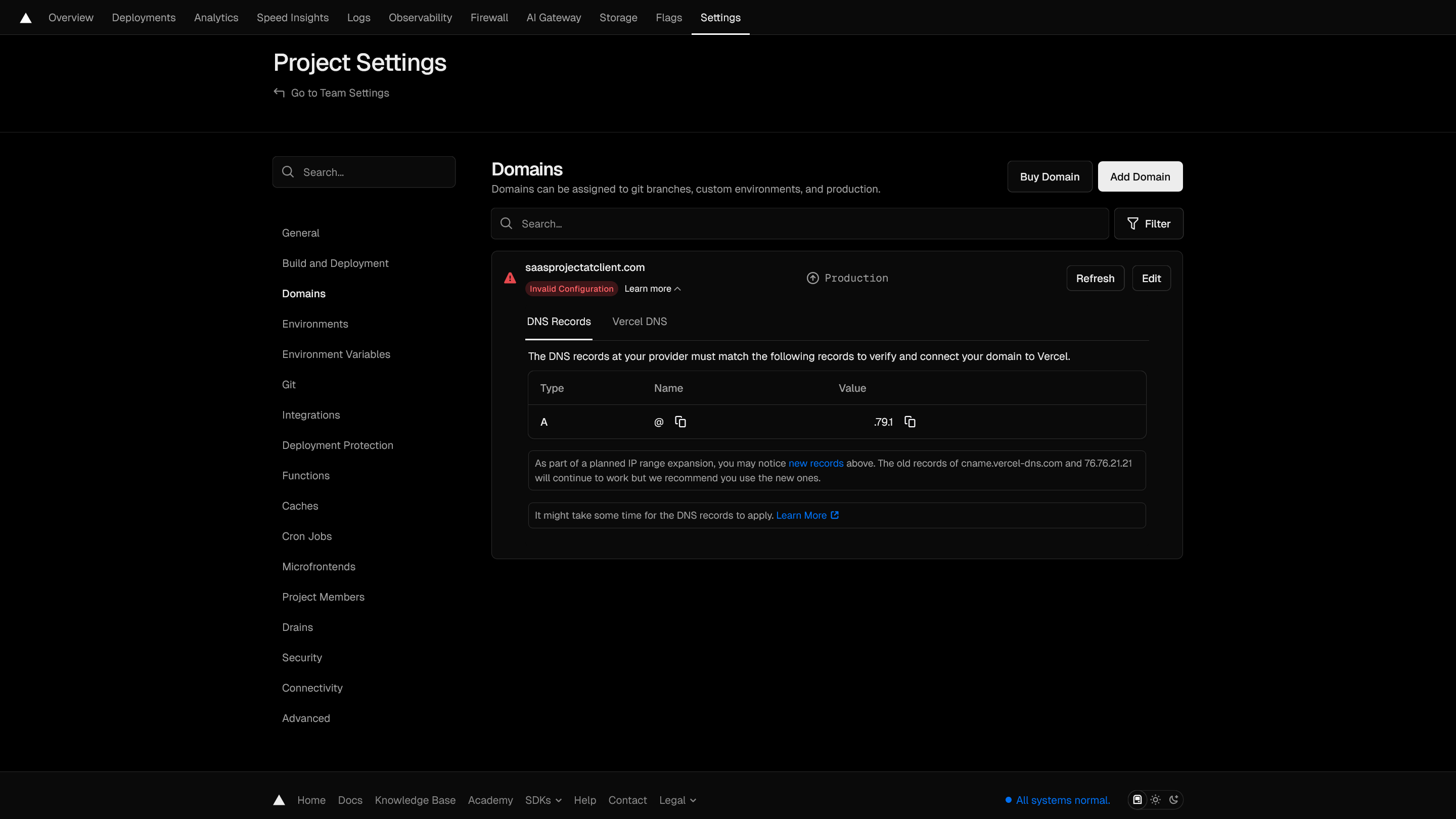The image size is (1456, 819).
Task: Open the Speed Insights tab
Action: [292, 18]
